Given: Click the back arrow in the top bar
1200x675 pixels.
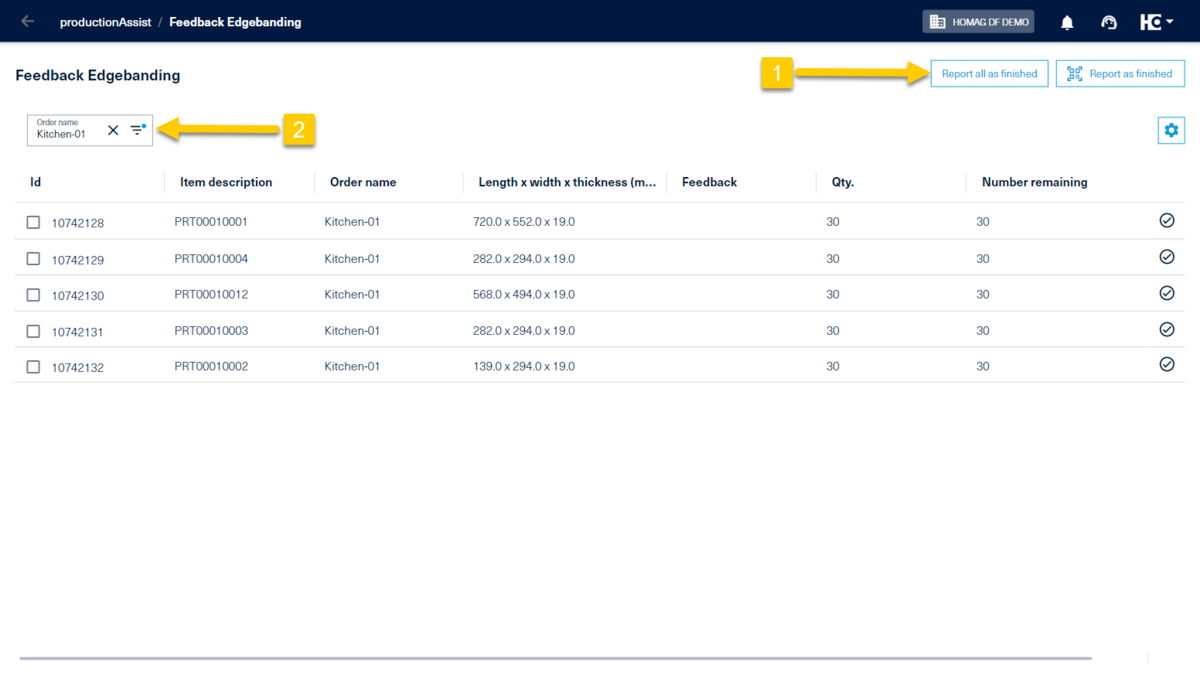Looking at the screenshot, I should tap(27, 20).
